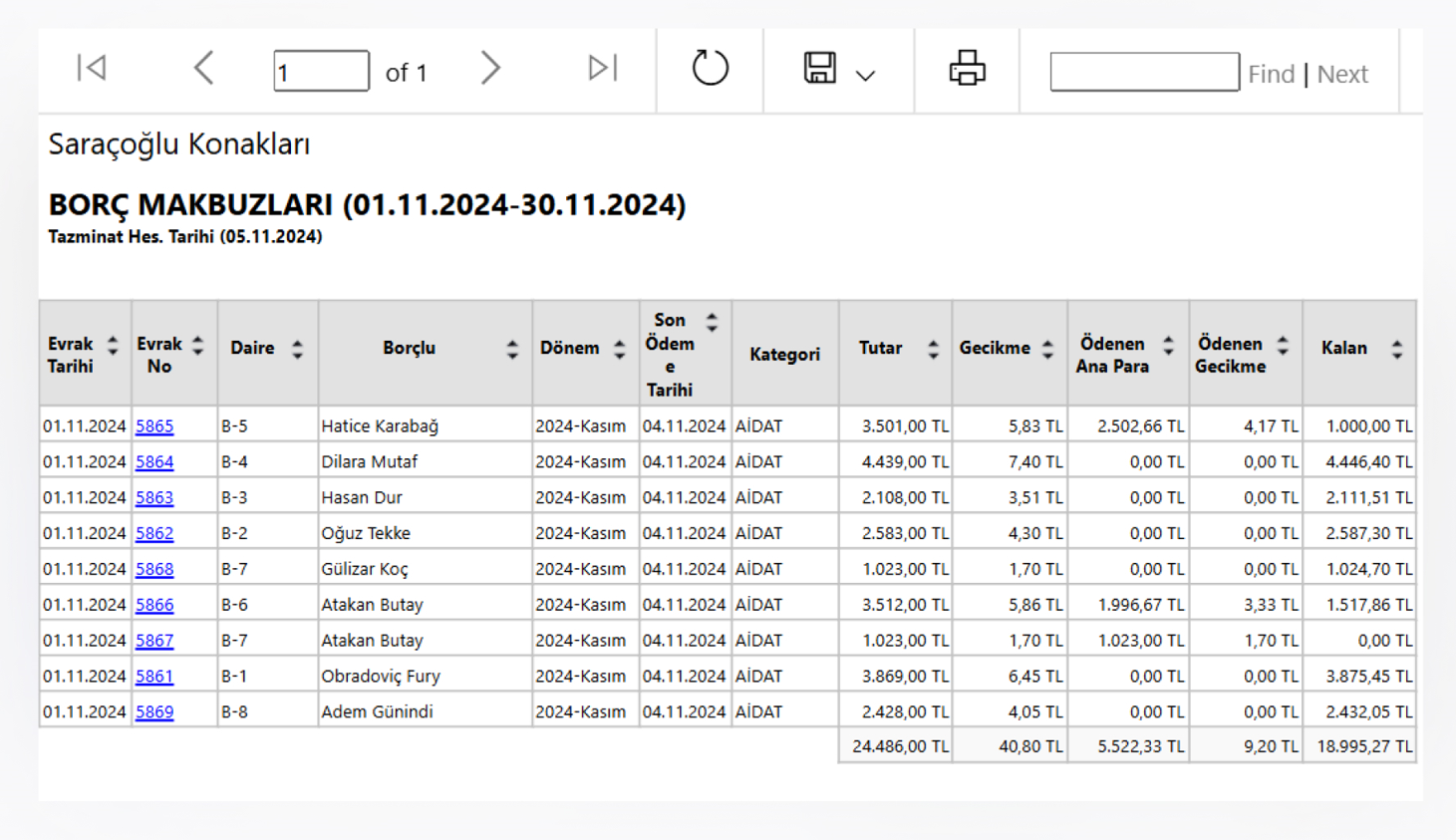Sort by Borçlu column

pos(512,350)
